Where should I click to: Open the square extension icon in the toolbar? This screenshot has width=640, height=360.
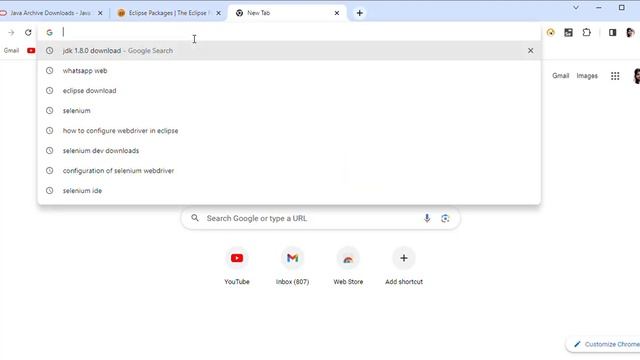click(x=568, y=32)
